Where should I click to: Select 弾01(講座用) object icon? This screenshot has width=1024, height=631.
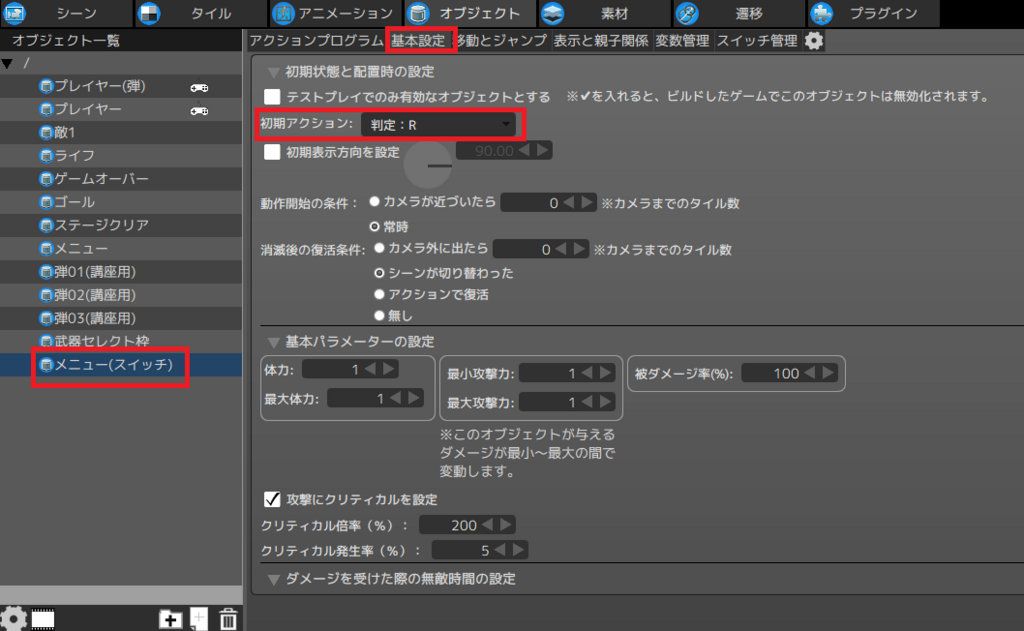tap(46, 272)
